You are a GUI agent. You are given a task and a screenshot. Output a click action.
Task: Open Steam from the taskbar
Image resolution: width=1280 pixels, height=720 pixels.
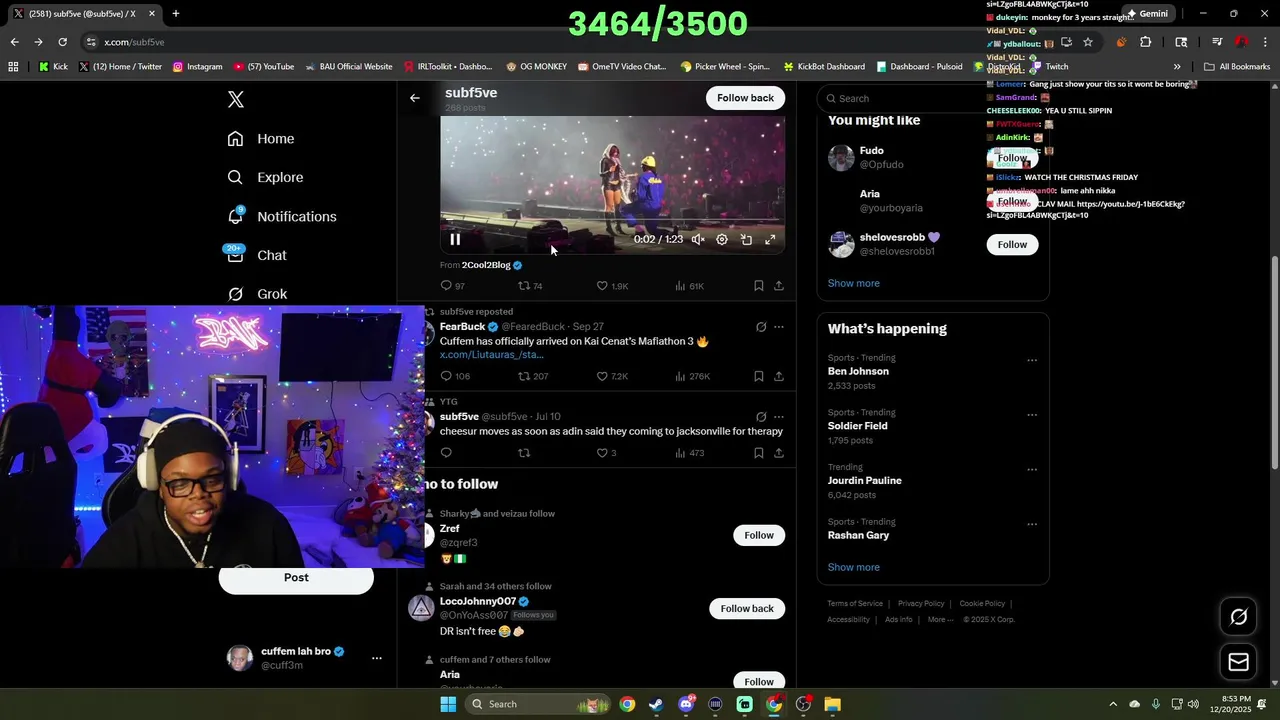point(656,704)
